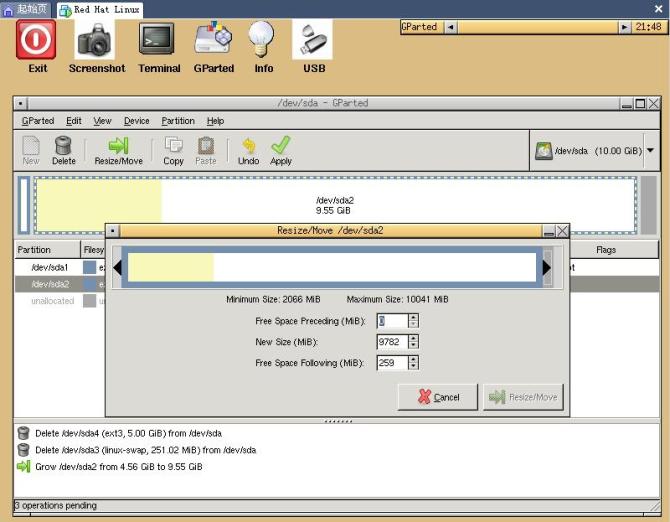Click the /dev/sda disk device icon
This screenshot has height=522, width=670.
(544, 151)
